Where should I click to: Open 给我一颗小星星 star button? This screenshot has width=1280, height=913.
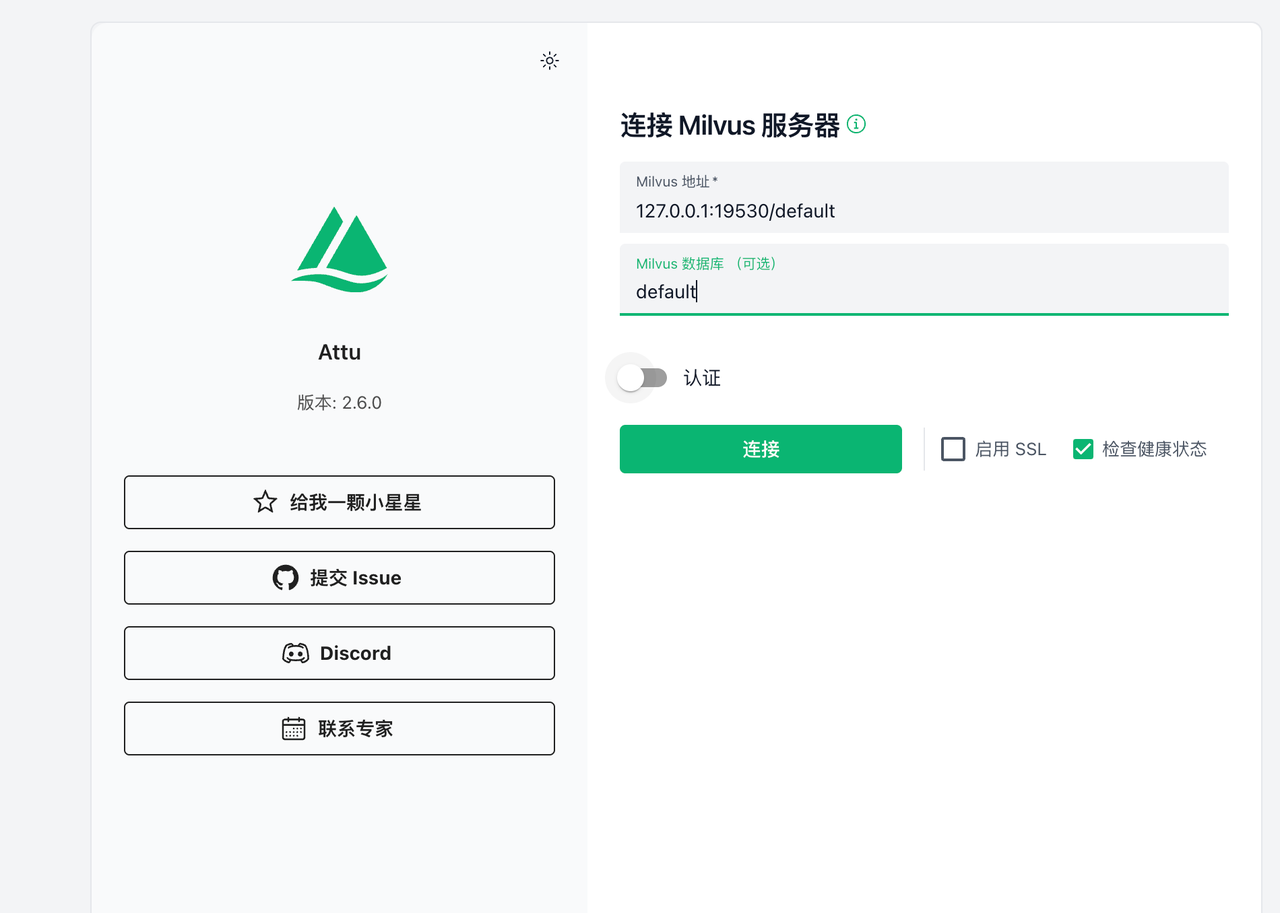pyautogui.click(x=339, y=502)
